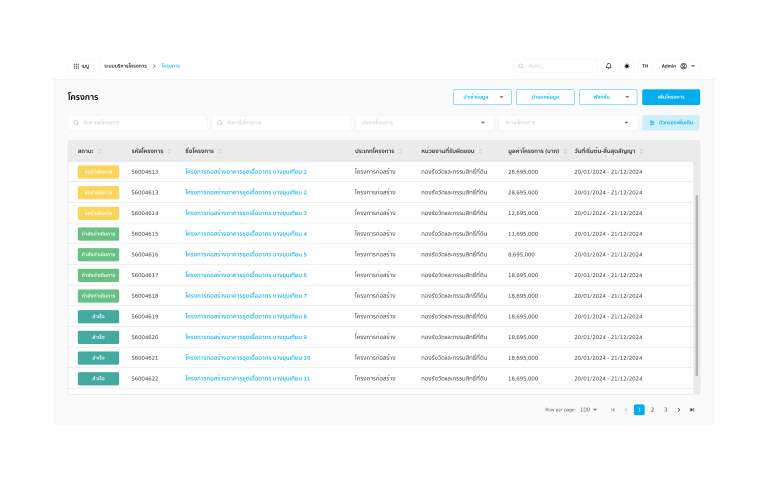The width and height of the screenshot is (768, 478).
Task: Click the Admin user avatar icon
Action: [x=684, y=66]
